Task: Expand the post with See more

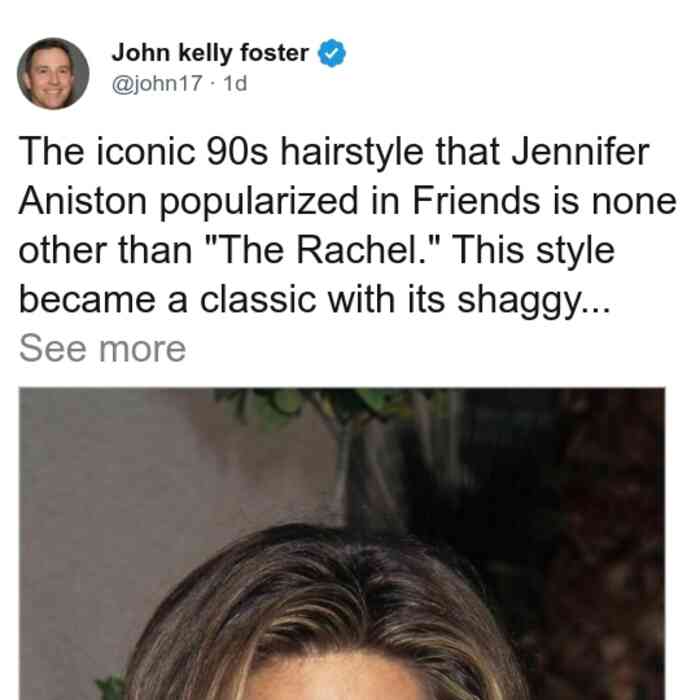Action: point(102,349)
